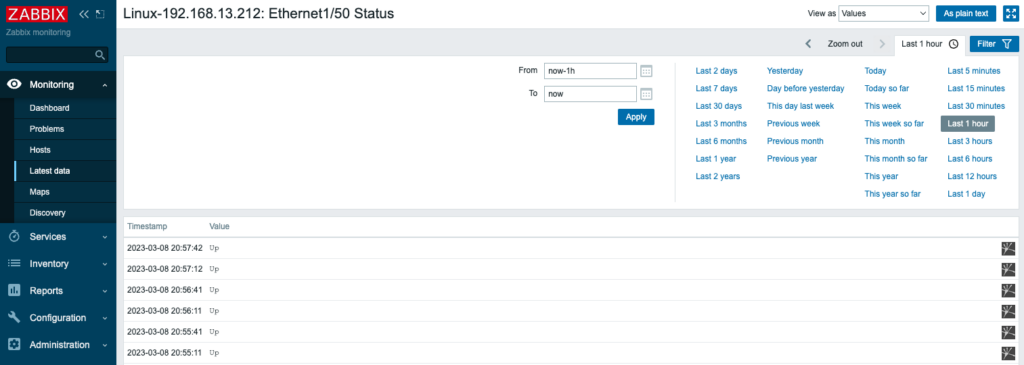Open calendar picker for To field

[x=646, y=94]
